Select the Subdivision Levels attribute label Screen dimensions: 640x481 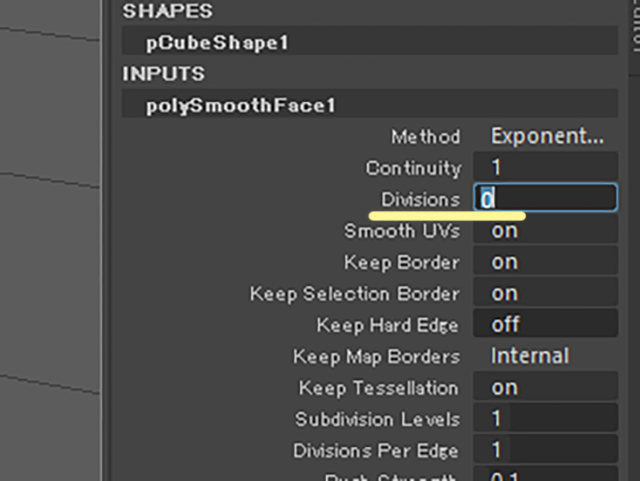point(378,419)
